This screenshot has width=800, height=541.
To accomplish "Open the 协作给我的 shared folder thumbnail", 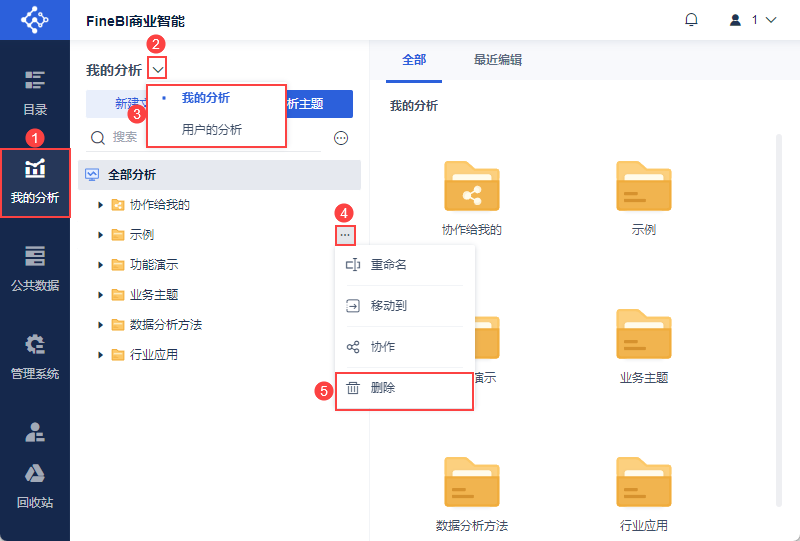I will click(x=471, y=186).
